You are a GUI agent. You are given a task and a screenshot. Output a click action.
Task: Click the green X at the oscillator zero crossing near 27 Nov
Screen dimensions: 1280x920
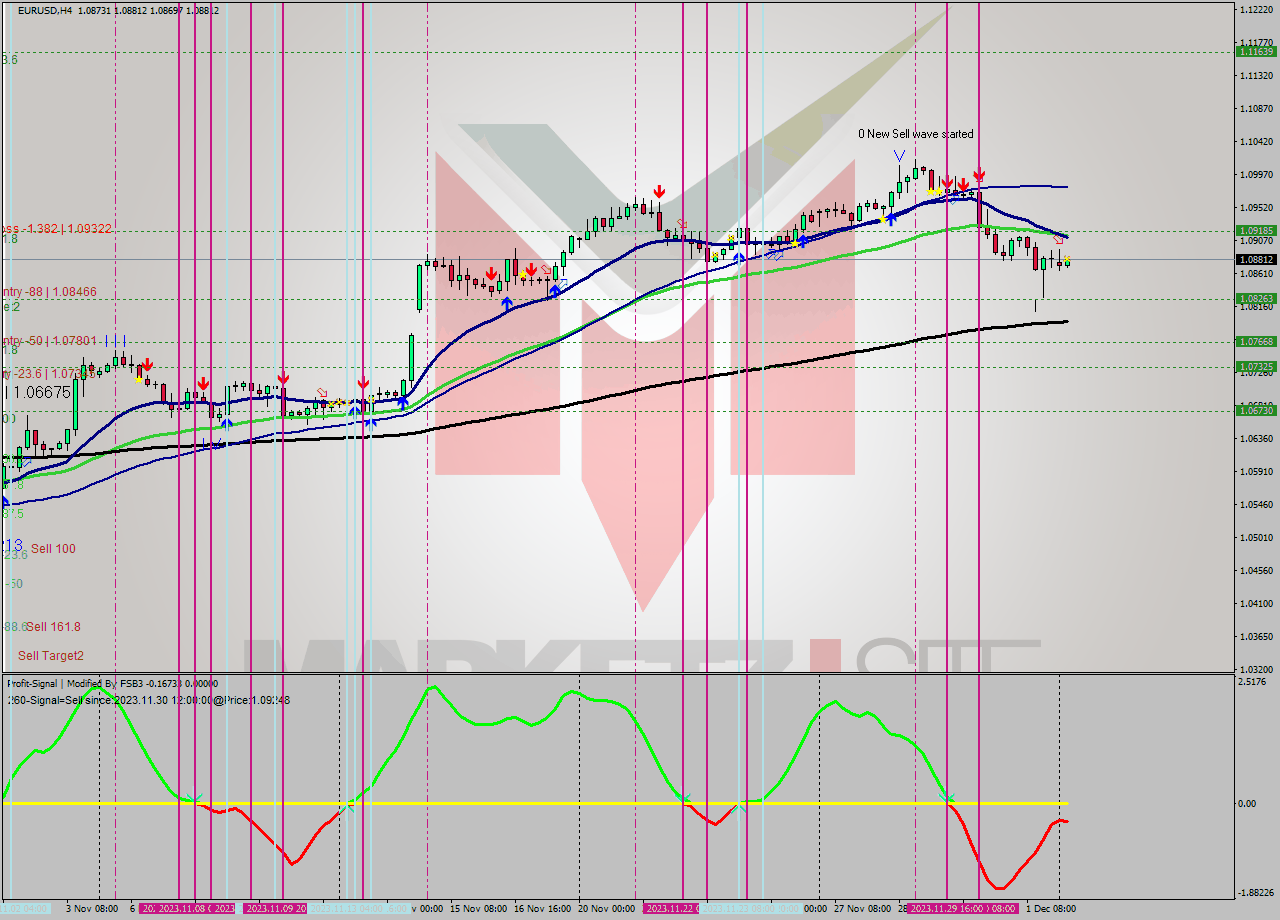[947, 797]
